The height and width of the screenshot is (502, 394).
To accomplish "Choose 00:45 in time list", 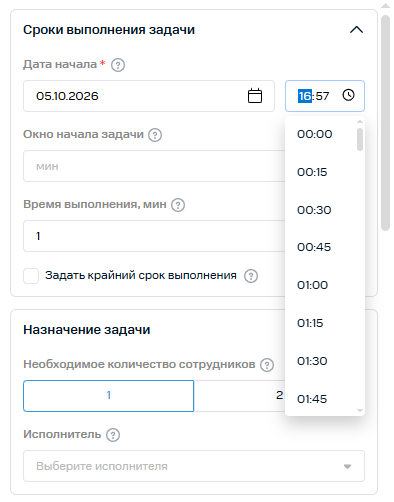I will 321,247.
